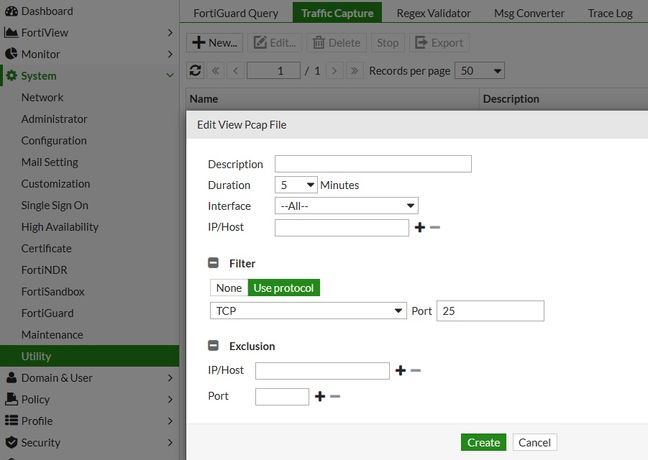
Task: Remove IP/Host entry with minus icon above Filter
Action: click(x=435, y=227)
